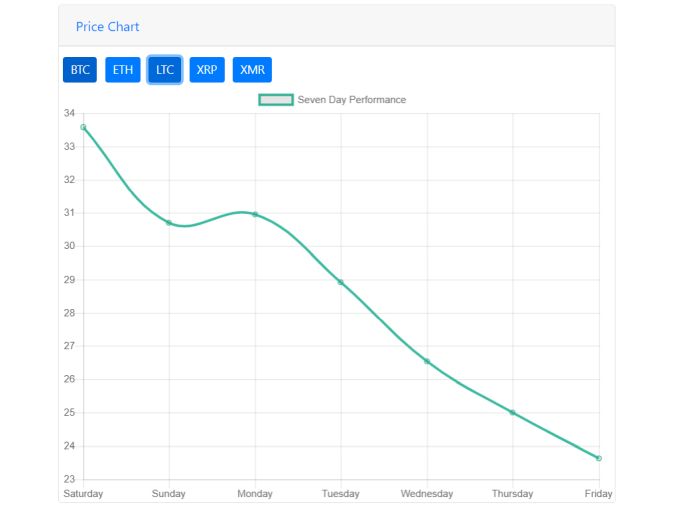Click the Tuesday axis label

click(341, 494)
